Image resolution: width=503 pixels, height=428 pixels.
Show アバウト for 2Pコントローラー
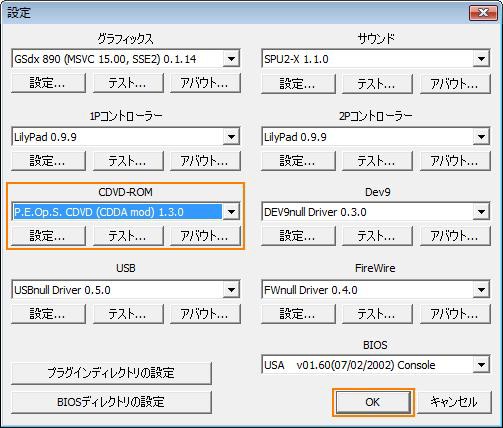point(455,161)
